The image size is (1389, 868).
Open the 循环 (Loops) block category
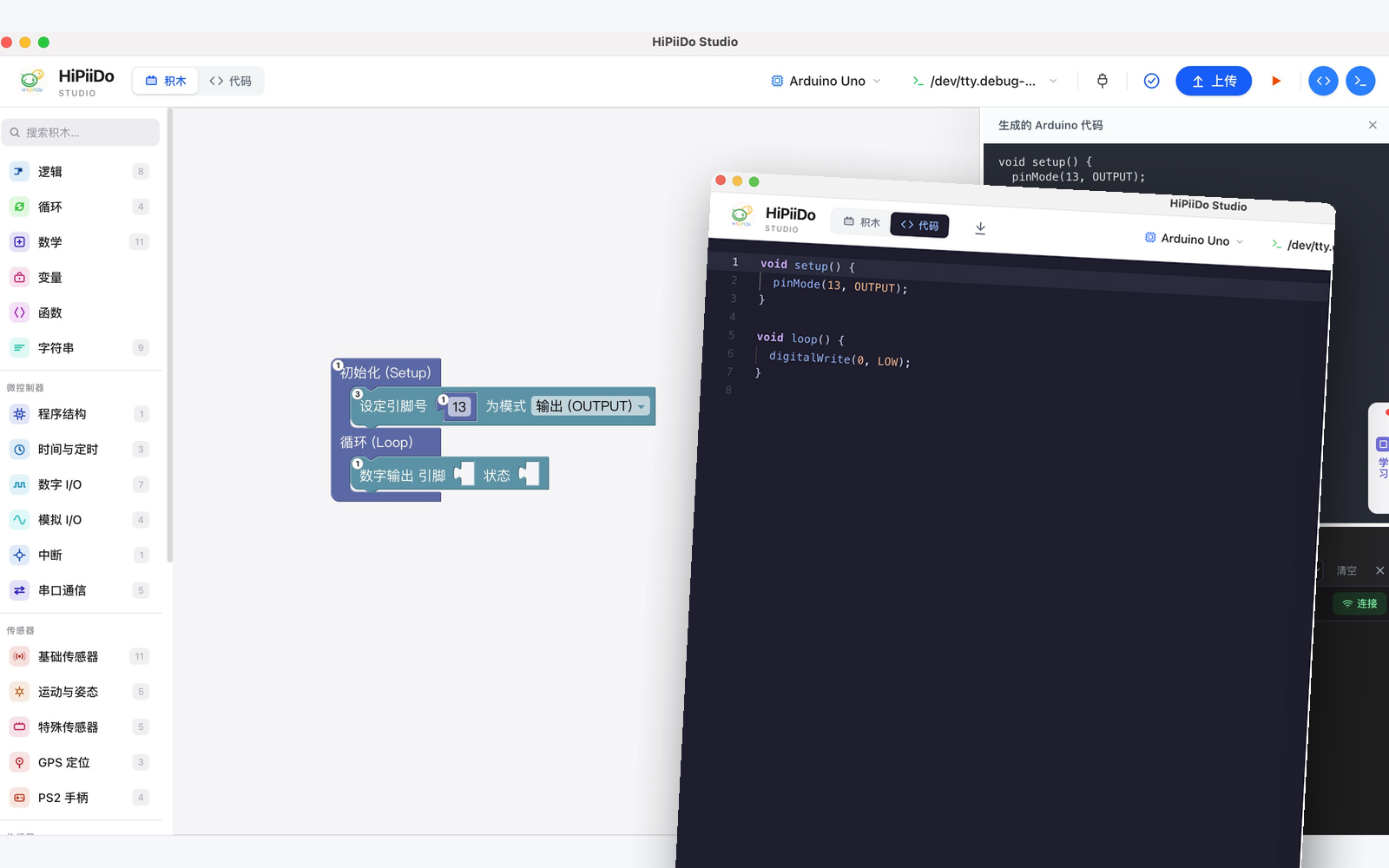point(80,207)
